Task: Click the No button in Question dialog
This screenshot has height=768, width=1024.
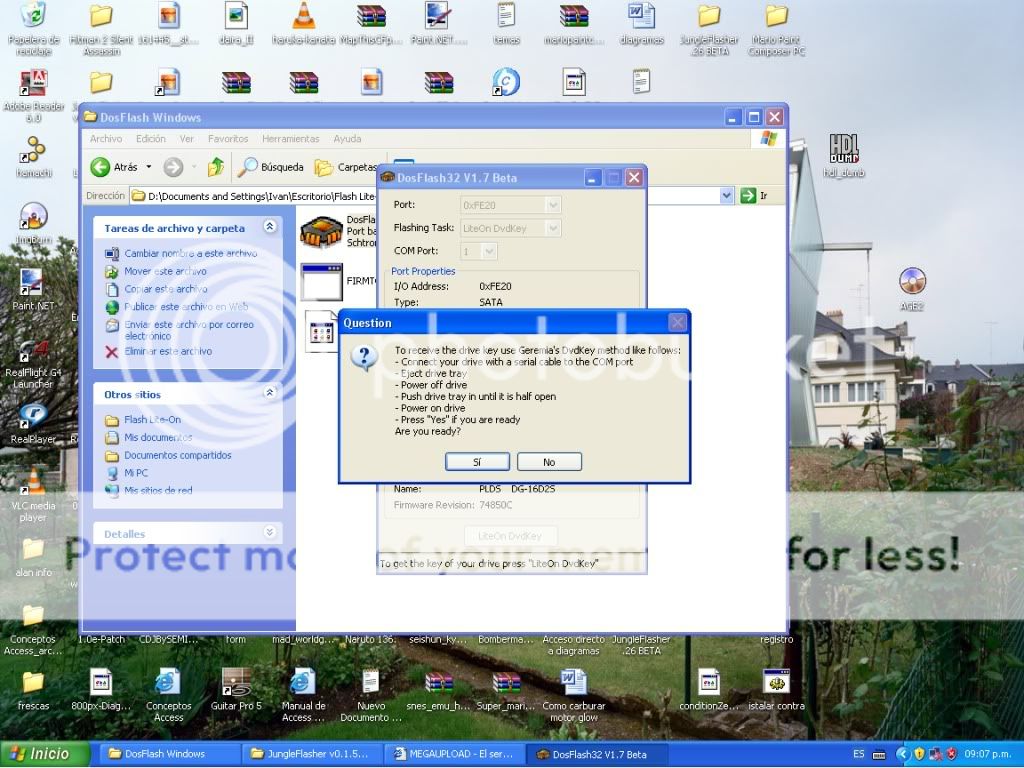Action: [549, 462]
